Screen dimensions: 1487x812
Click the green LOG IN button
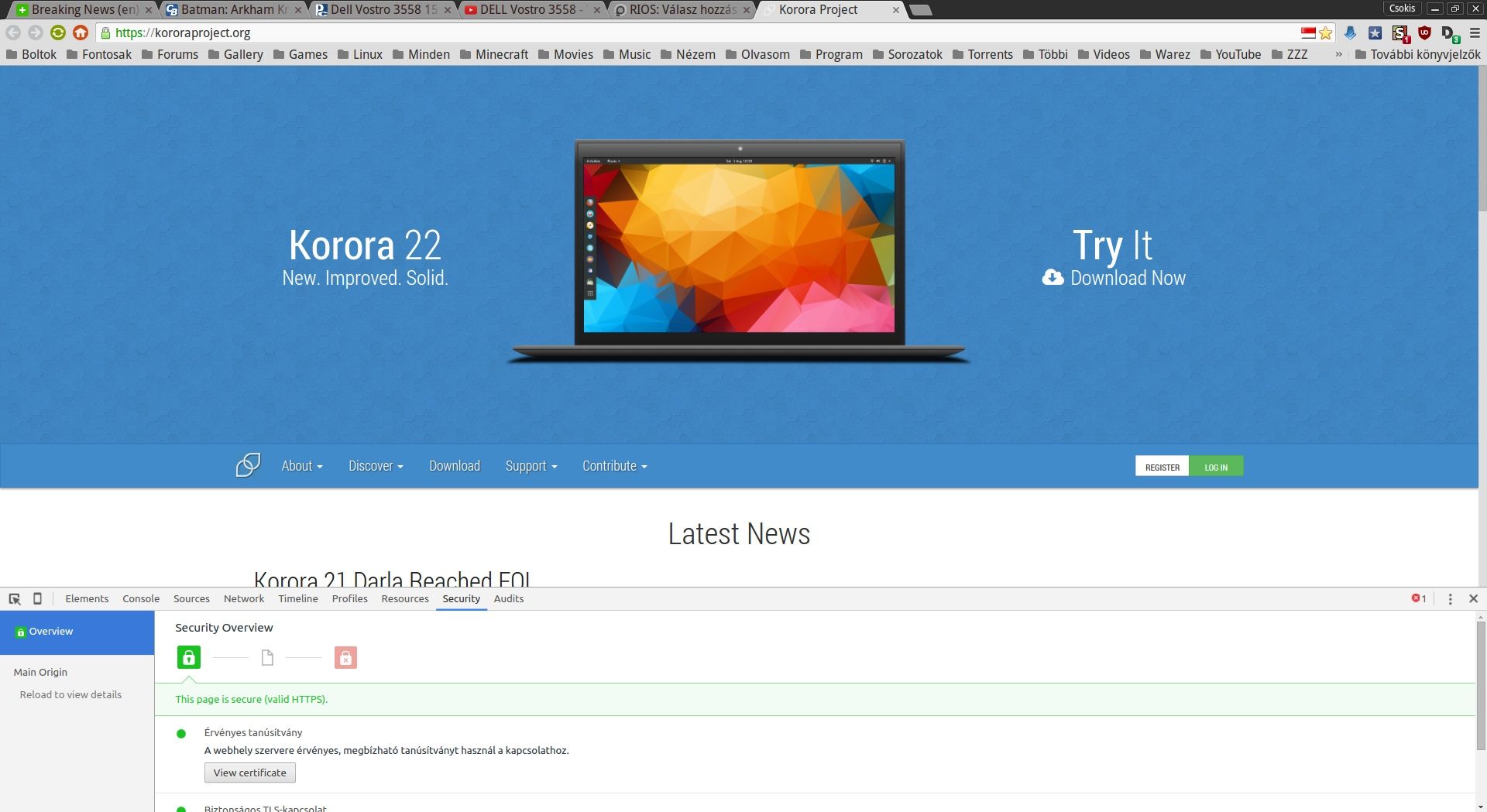1216,466
